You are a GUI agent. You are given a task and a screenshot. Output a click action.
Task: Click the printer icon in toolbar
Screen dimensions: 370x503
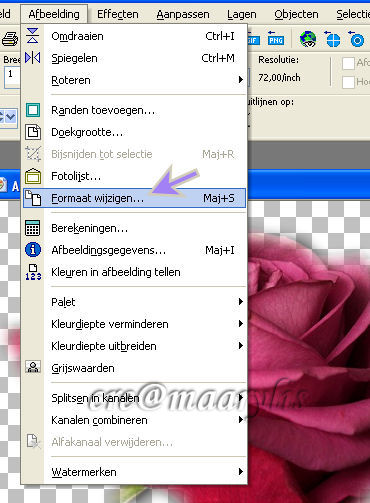click(x=10, y=39)
